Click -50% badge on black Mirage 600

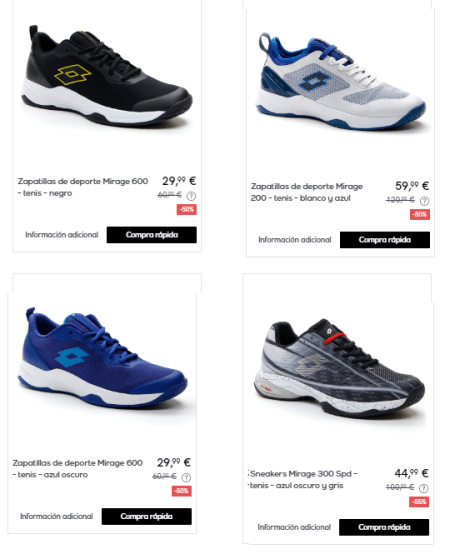click(187, 209)
